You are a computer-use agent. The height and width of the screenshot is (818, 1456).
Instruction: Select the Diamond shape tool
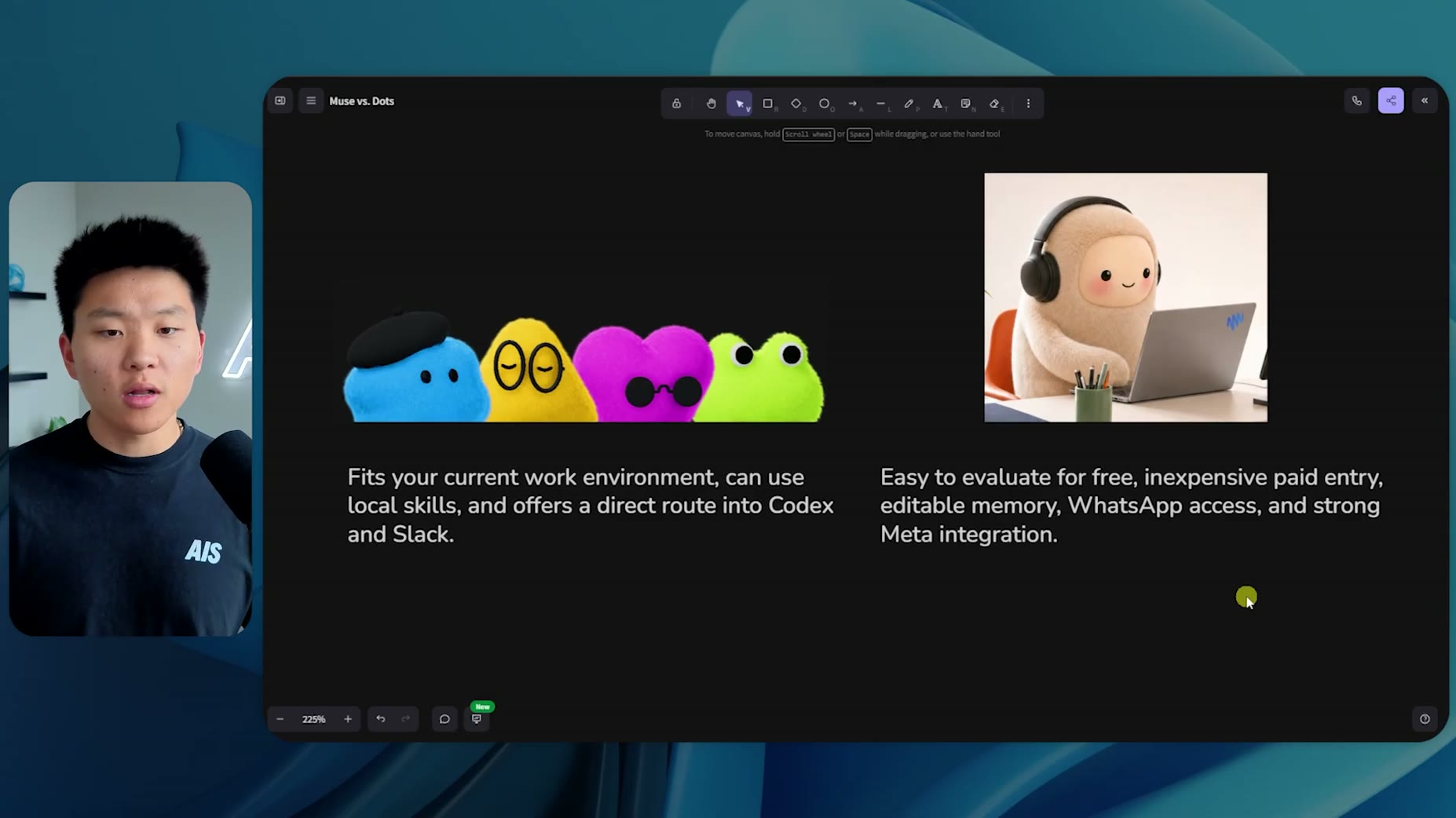coord(796,104)
